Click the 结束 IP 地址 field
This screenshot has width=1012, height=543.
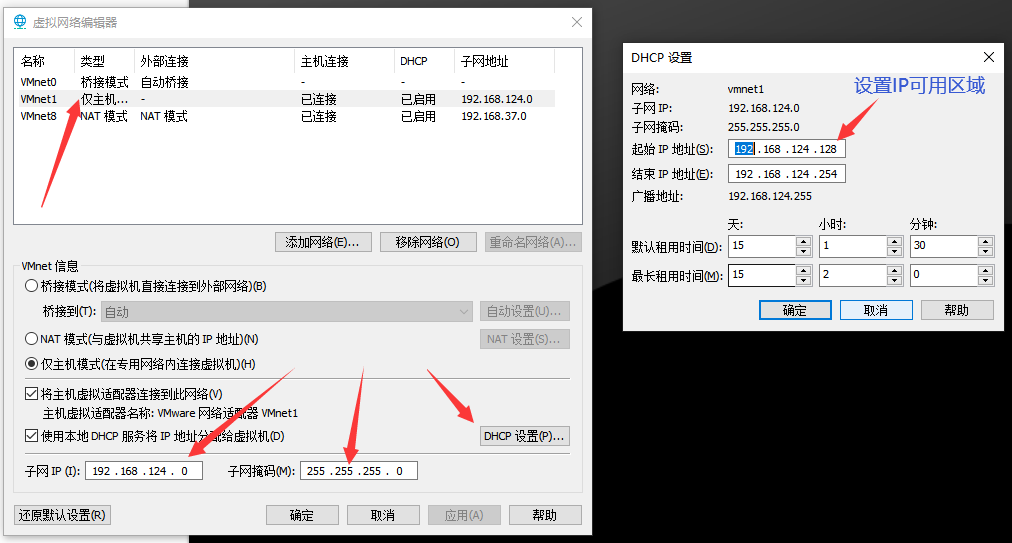pos(787,174)
